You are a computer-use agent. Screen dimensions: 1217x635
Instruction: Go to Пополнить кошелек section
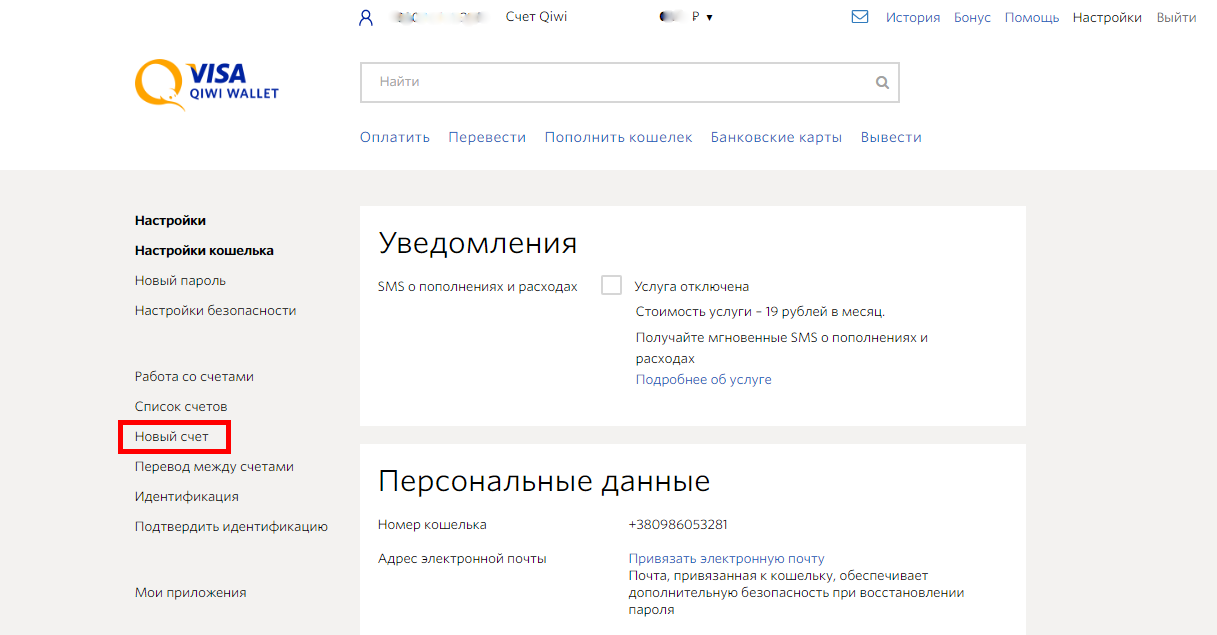[618, 137]
